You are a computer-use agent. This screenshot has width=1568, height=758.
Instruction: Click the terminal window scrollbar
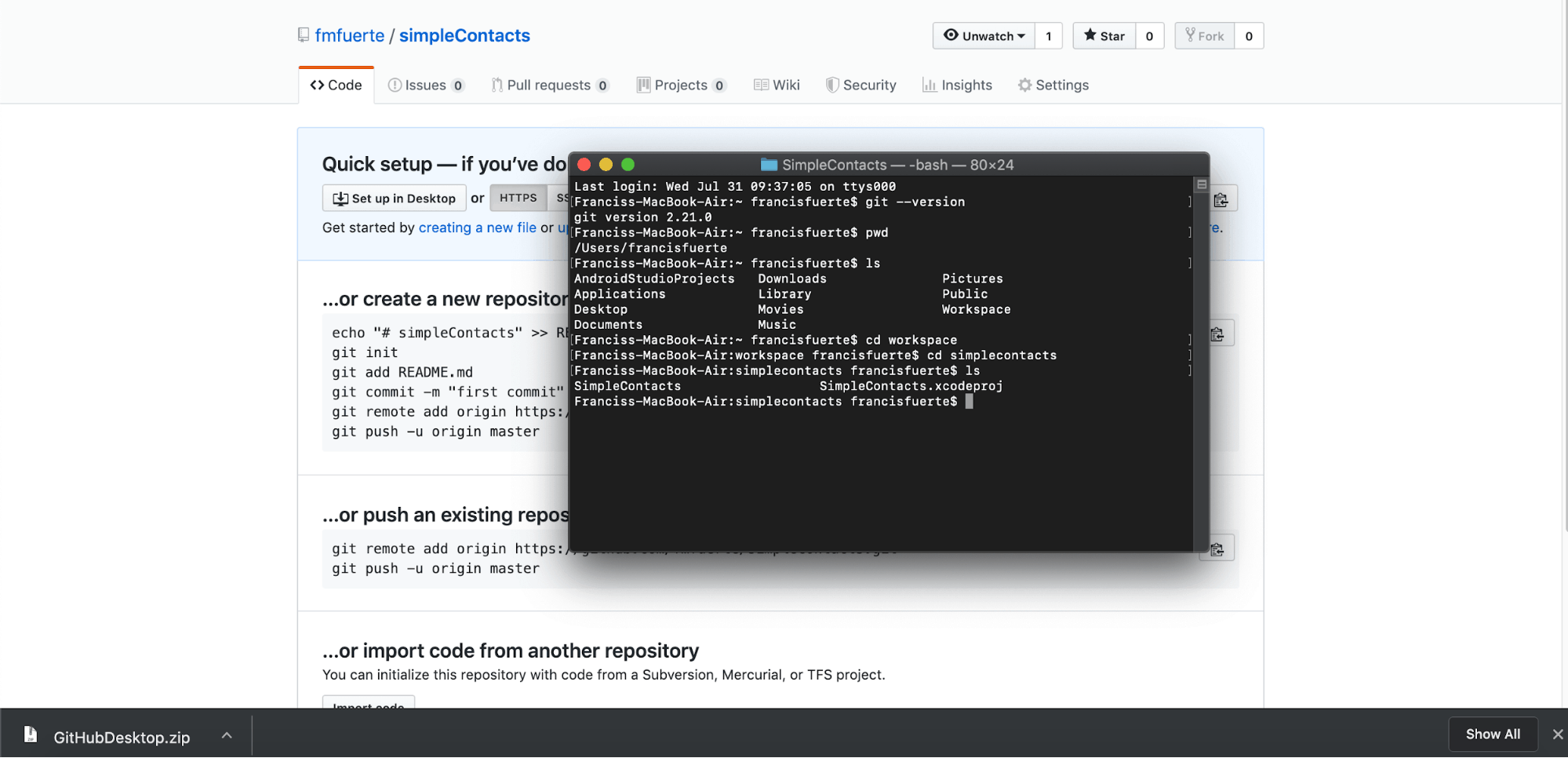click(x=1201, y=353)
